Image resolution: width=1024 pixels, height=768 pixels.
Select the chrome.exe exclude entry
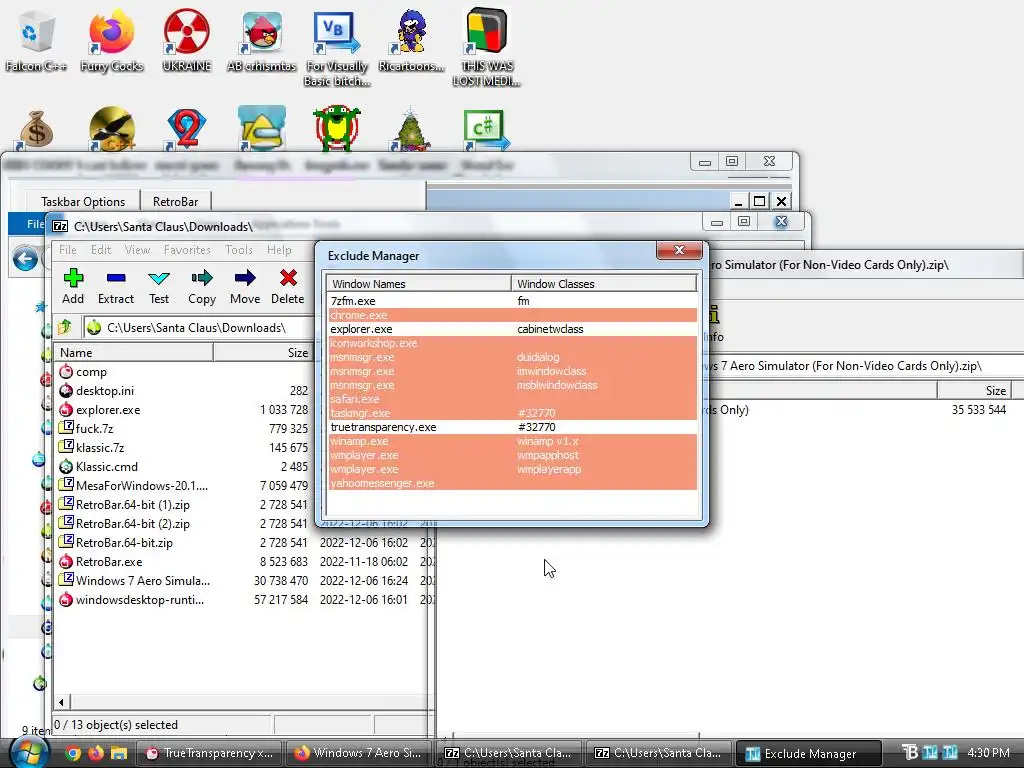[x=513, y=315]
